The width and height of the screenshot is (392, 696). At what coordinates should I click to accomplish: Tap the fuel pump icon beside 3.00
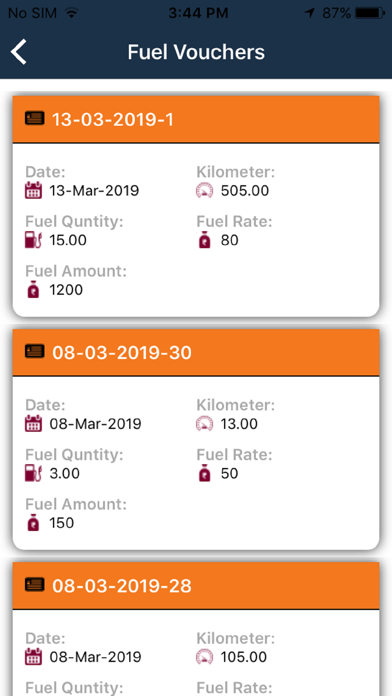click(x=33, y=474)
